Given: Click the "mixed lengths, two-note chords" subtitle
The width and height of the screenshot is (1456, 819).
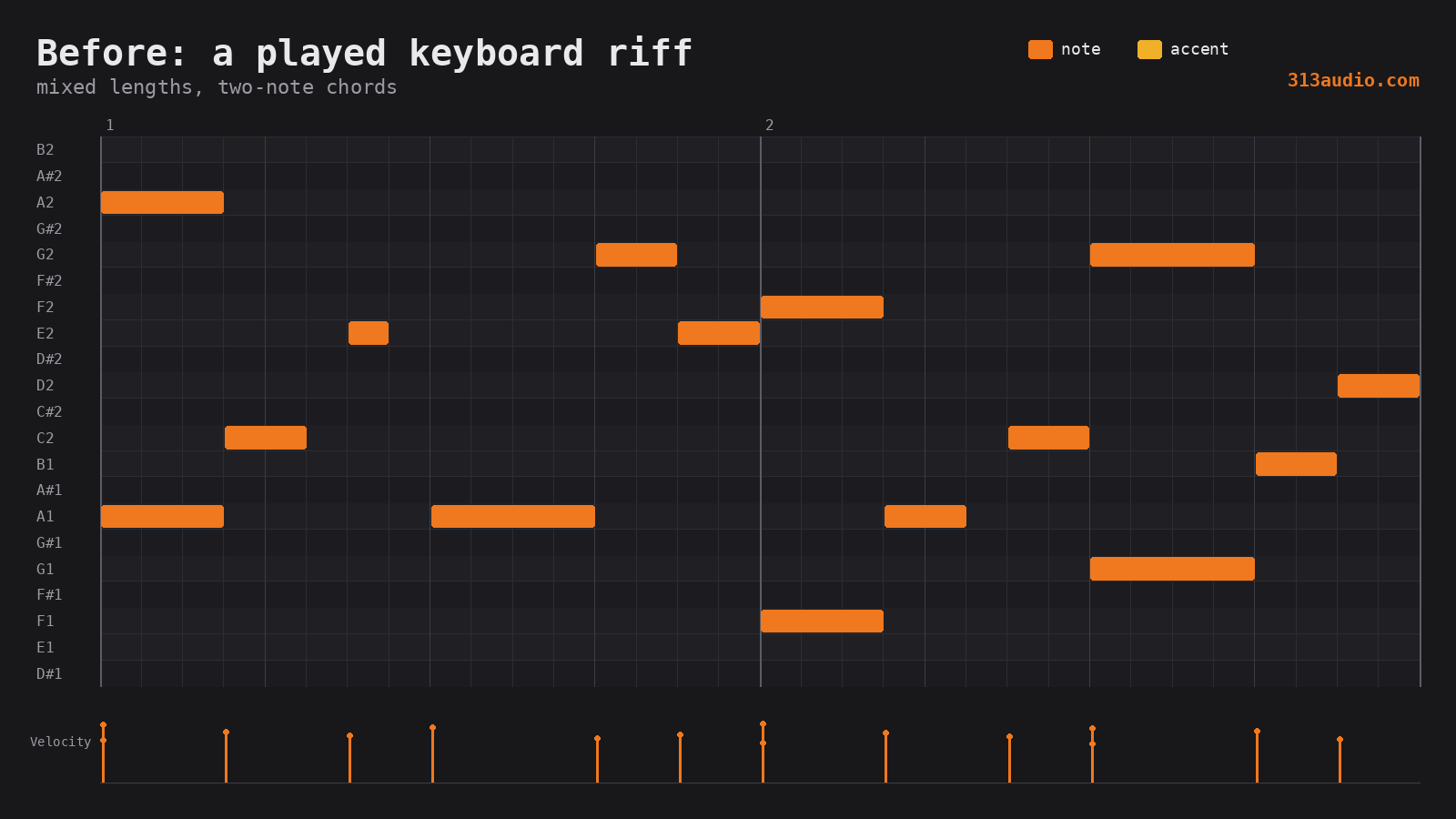Looking at the screenshot, I should 217,87.
